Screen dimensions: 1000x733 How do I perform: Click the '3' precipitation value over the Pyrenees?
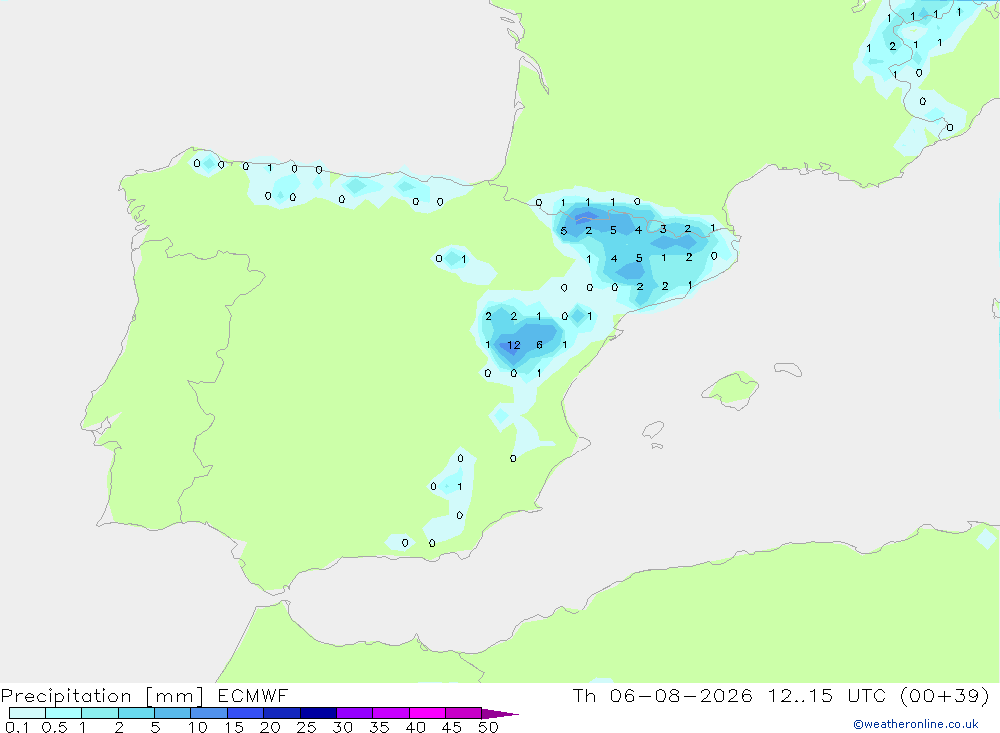(x=663, y=229)
